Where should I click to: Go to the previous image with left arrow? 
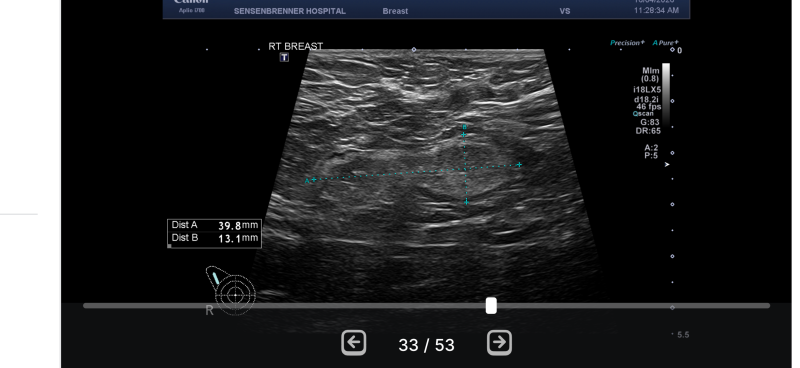354,342
